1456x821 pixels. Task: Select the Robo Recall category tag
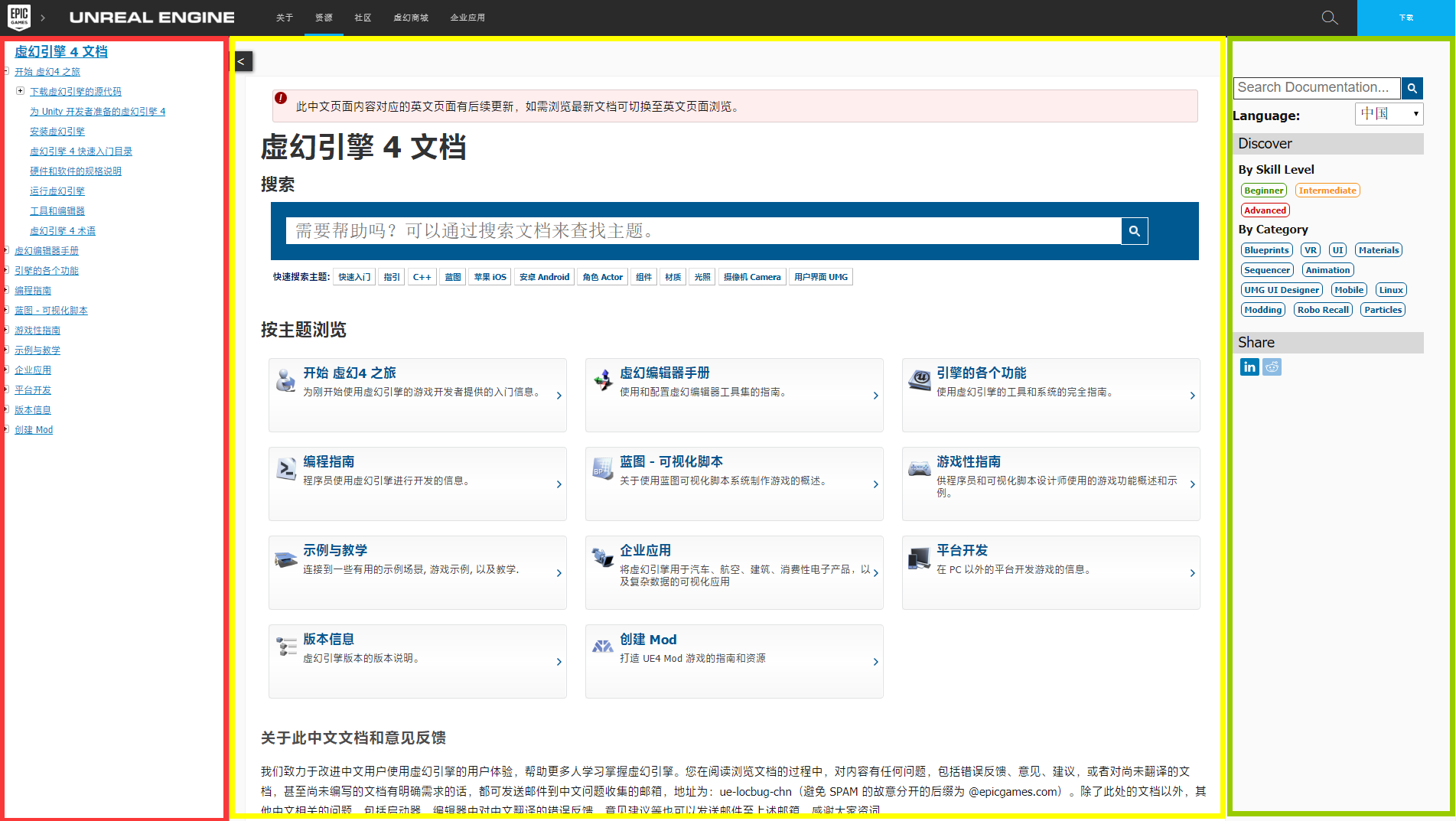tap(1324, 310)
